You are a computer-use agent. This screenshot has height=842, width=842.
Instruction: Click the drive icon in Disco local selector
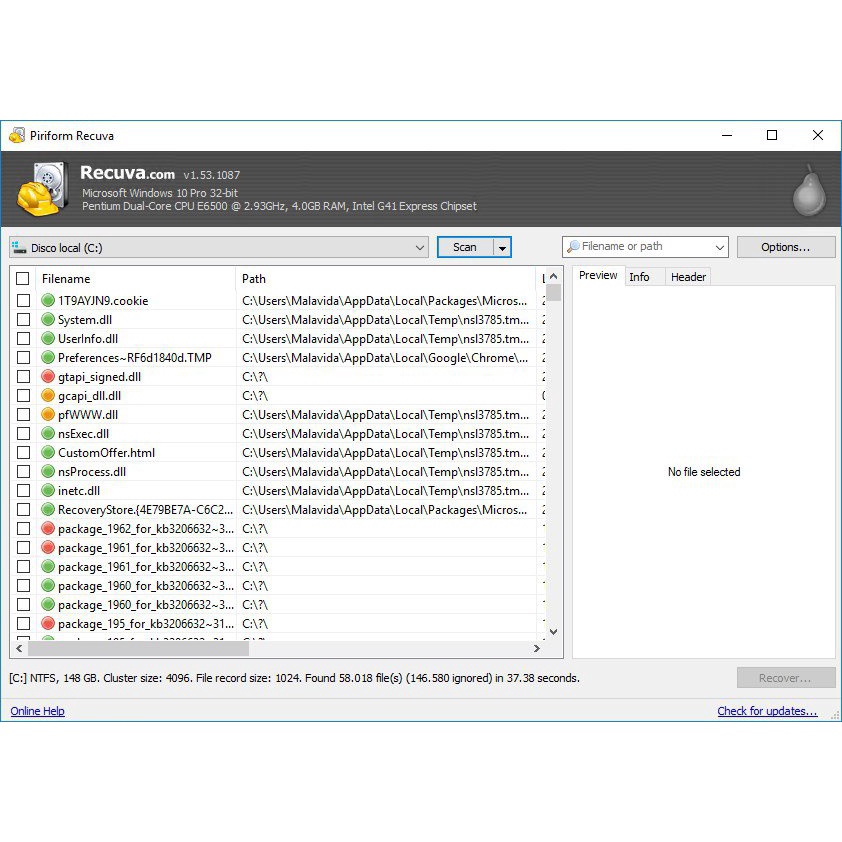(x=19, y=248)
